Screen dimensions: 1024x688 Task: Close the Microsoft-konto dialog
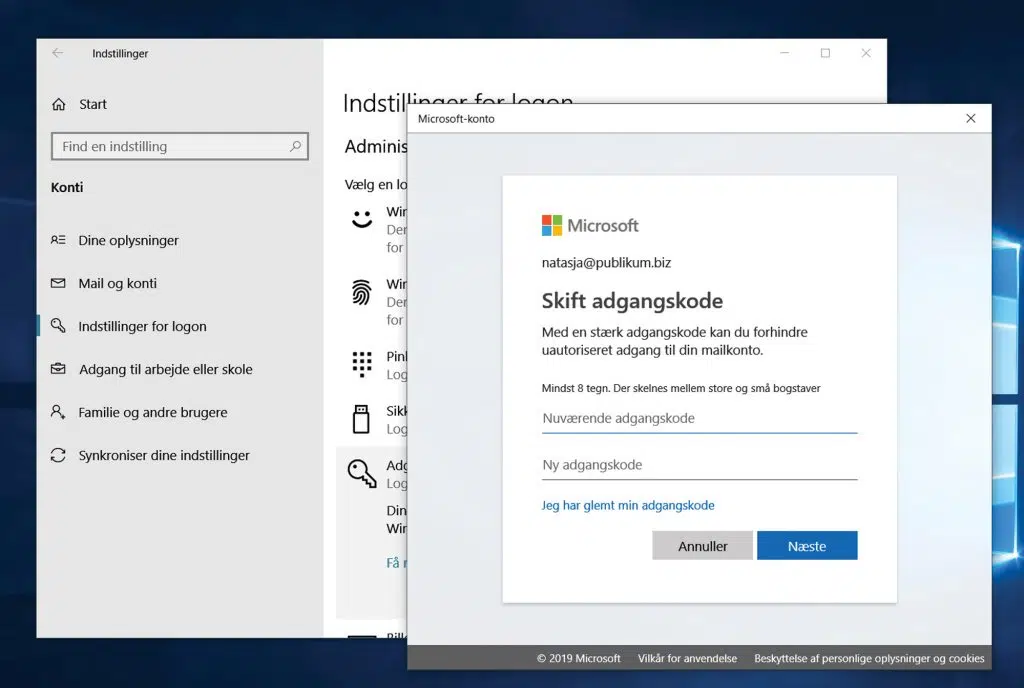coord(970,118)
